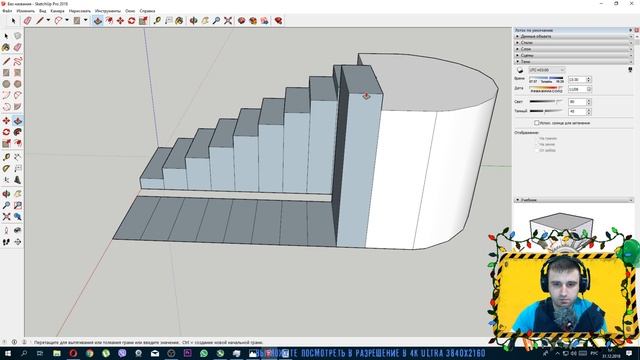
Task: Expand the 'Стили' panel
Action: coord(573,42)
